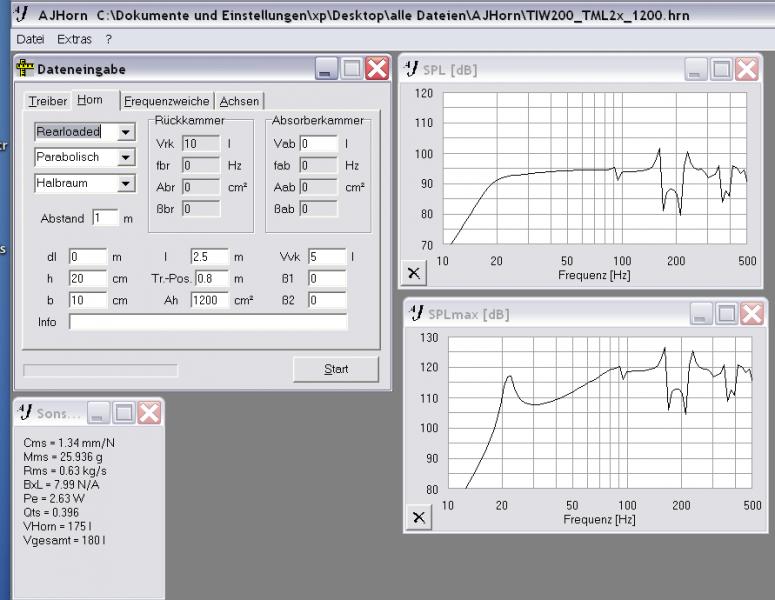Click the empty Info text field
Image resolution: width=775 pixels, height=600 pixels.
pyautogui.click(x=208, y=322)
